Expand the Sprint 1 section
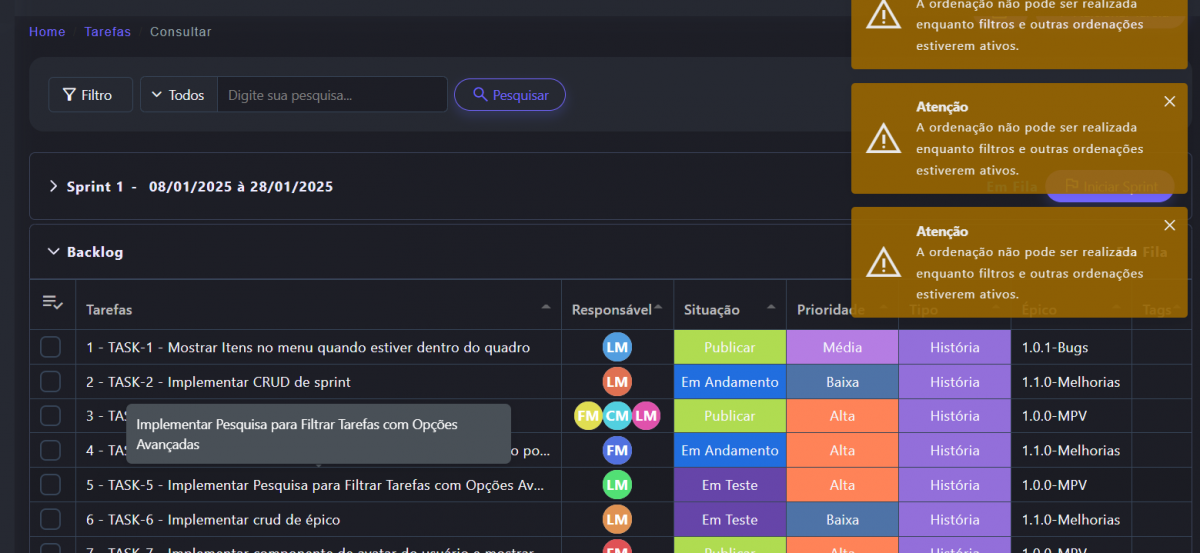This screenshot has height=553, width=1200. pyautogui.click(x=54, y=186)
